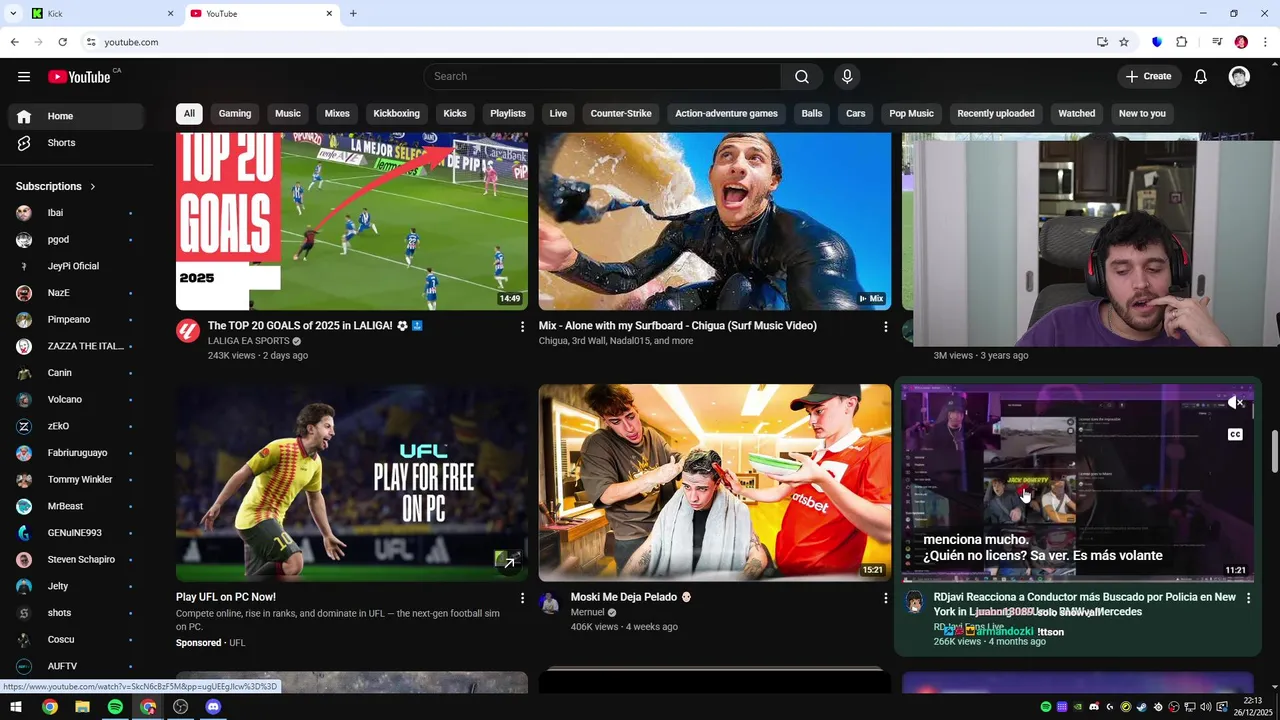Unmute the RDjavi preview video
Image resolution: width=1280 pixels, height=720 pixels.
click(1236, 403)
